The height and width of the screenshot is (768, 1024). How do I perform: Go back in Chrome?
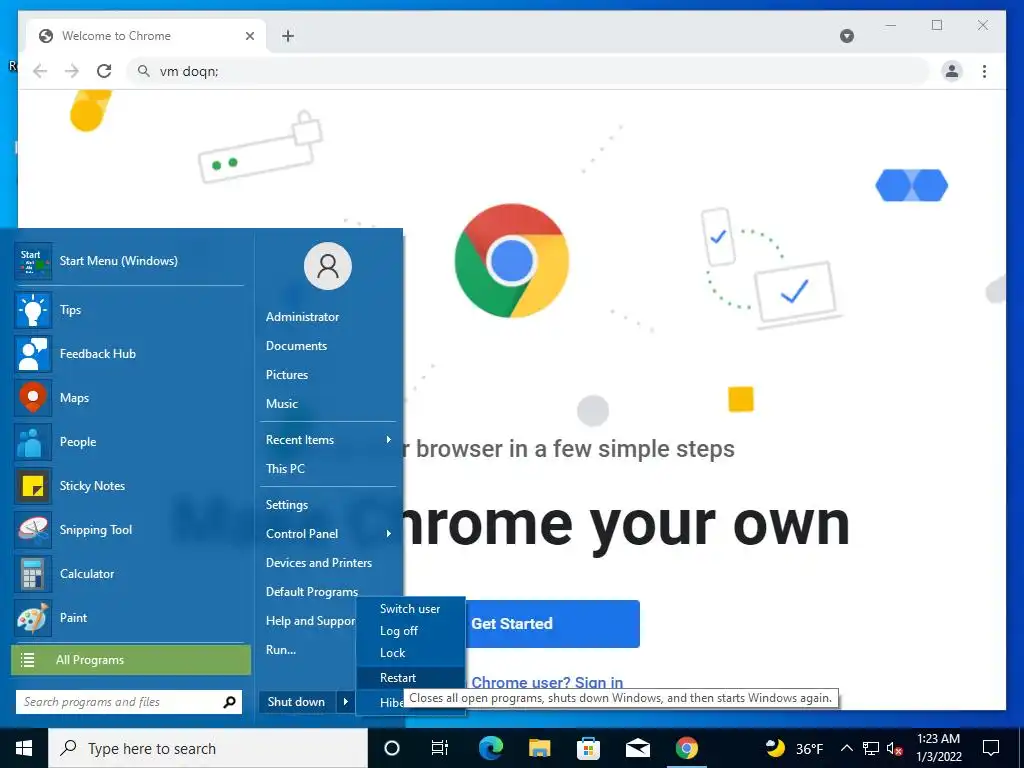coord(40,71)
